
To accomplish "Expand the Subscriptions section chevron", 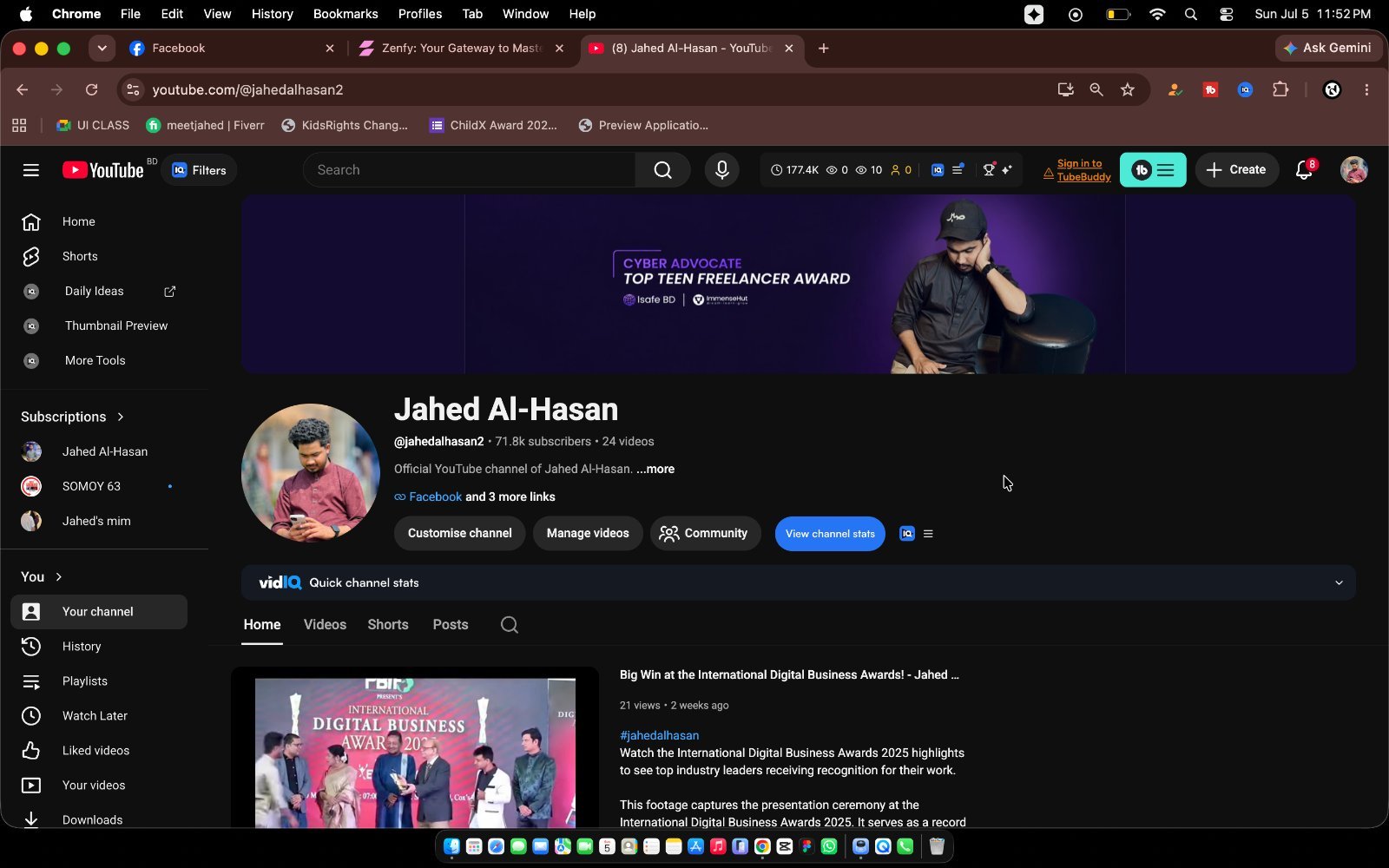I will coord(121,417).
